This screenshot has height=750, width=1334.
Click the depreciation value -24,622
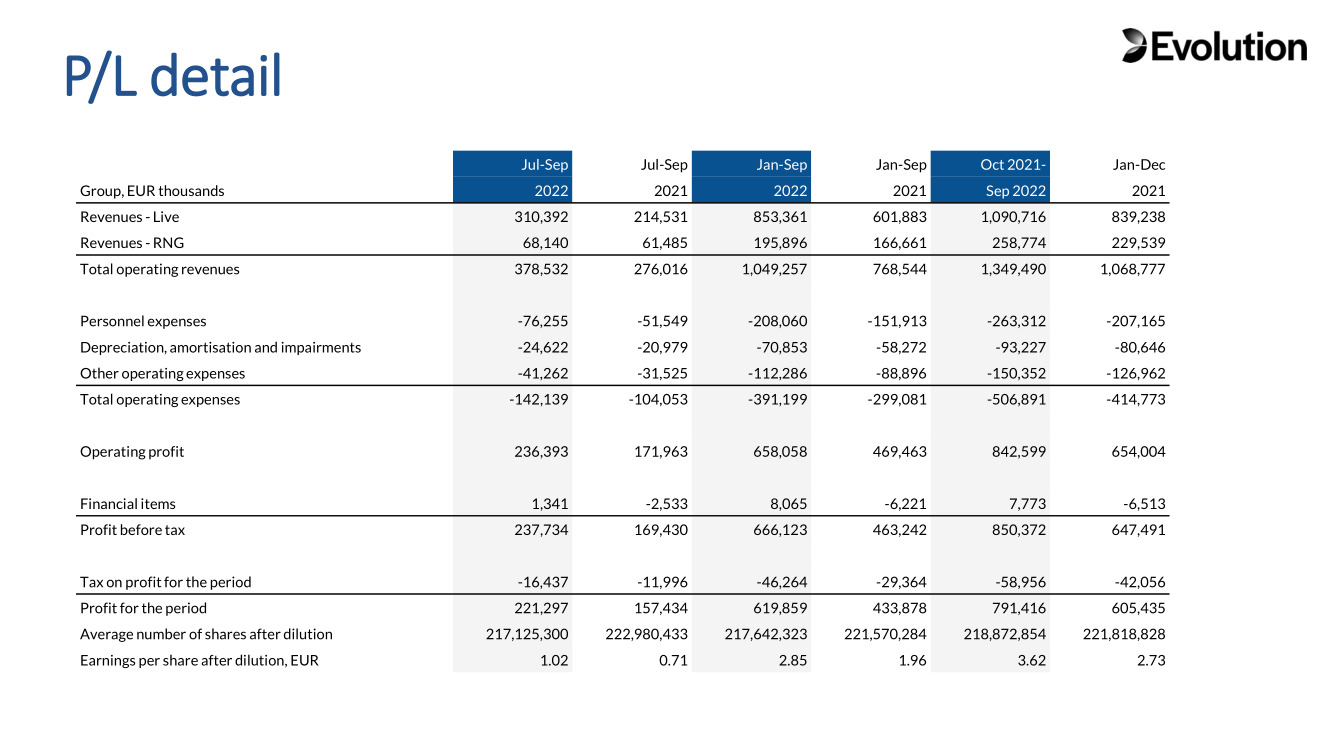(541, 347)
